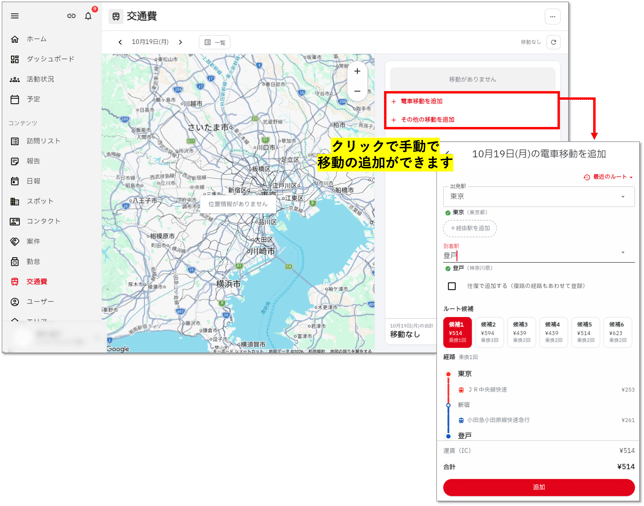
Task: Click the three-dot more options button
Action: [x=552, y=17]
